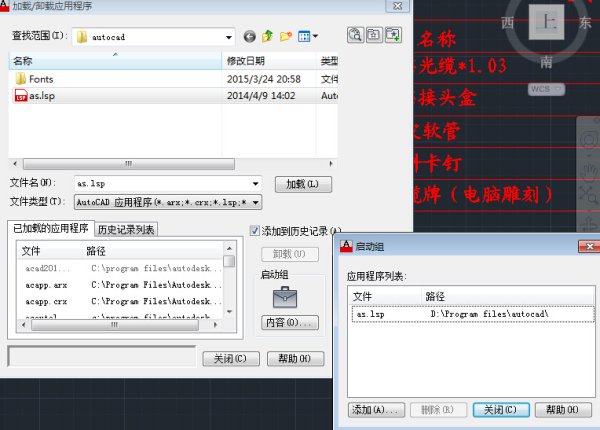Sort file list by 修改日期 column header
The height and width of the screenshot is (430, 600).
(269, 60)
